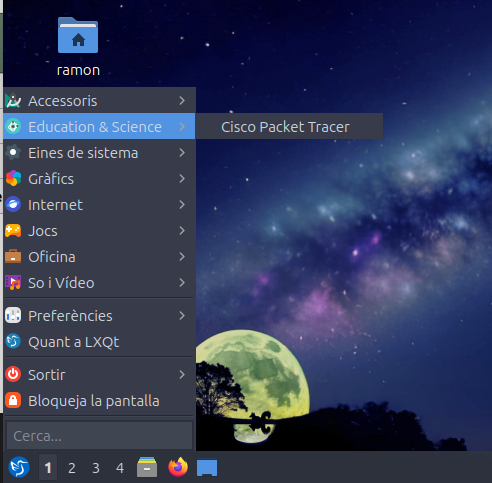Click the Oficina briefcase icon
The image size is (492, 483).
[x=13, y=256]
